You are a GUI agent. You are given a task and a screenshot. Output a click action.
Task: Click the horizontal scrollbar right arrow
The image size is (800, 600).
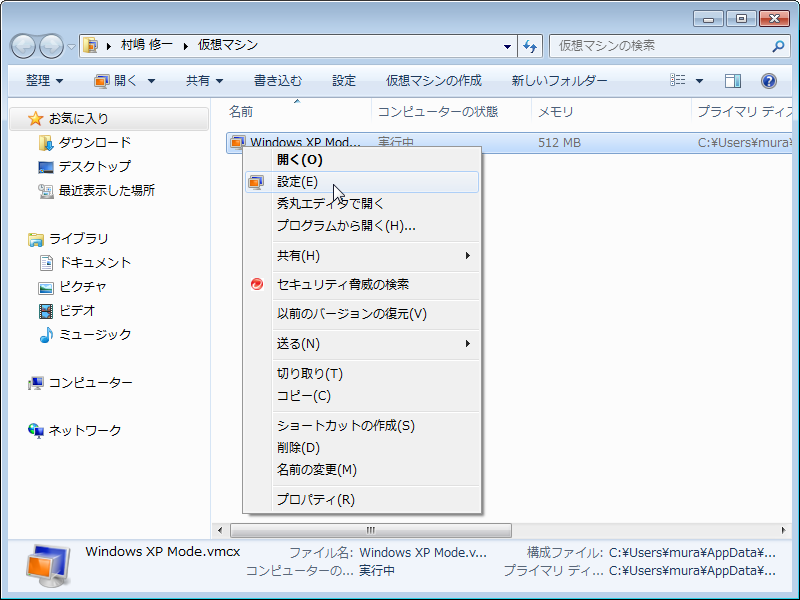784,531
